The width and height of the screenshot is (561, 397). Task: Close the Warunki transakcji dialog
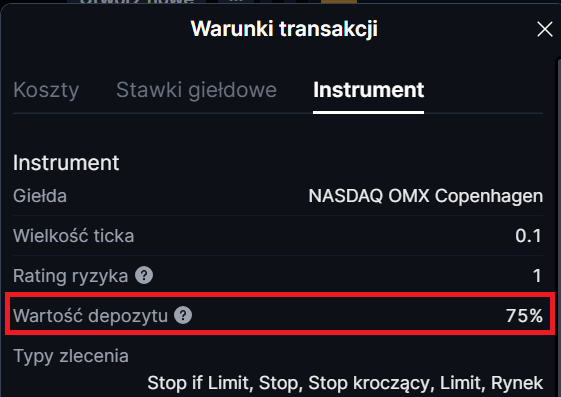[x=545, y=29]
